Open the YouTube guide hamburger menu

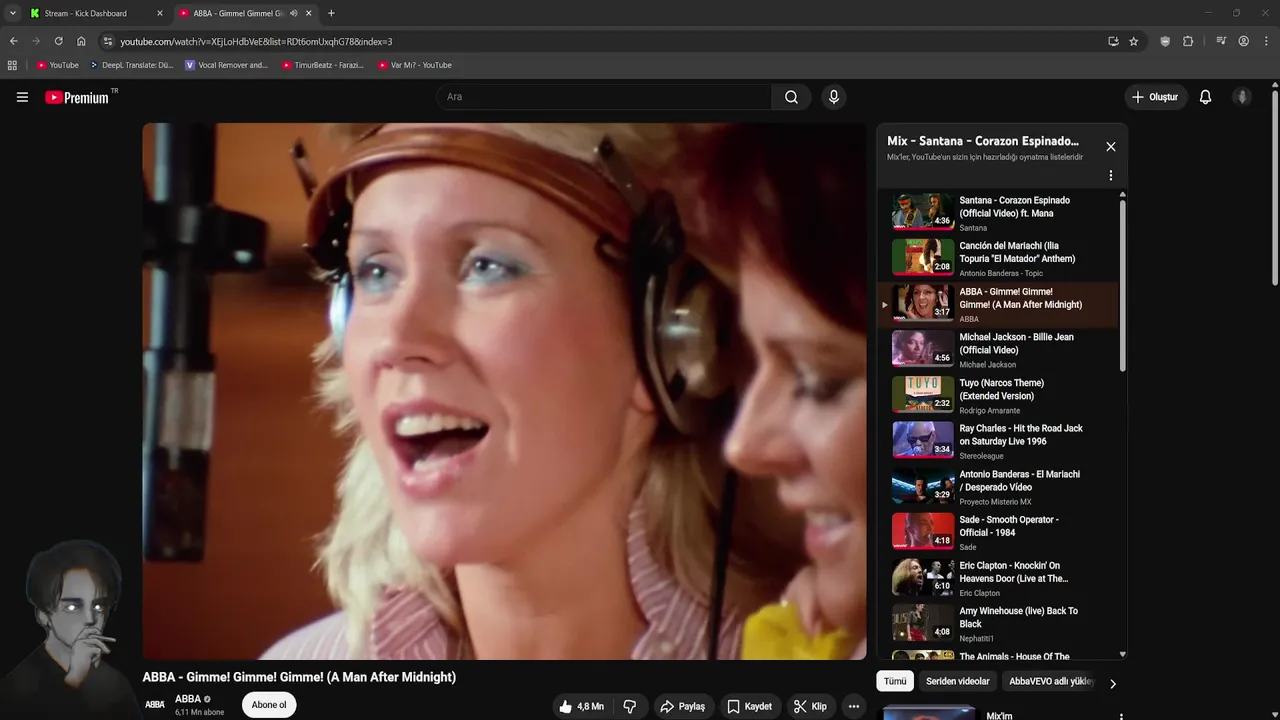point(22,97)
